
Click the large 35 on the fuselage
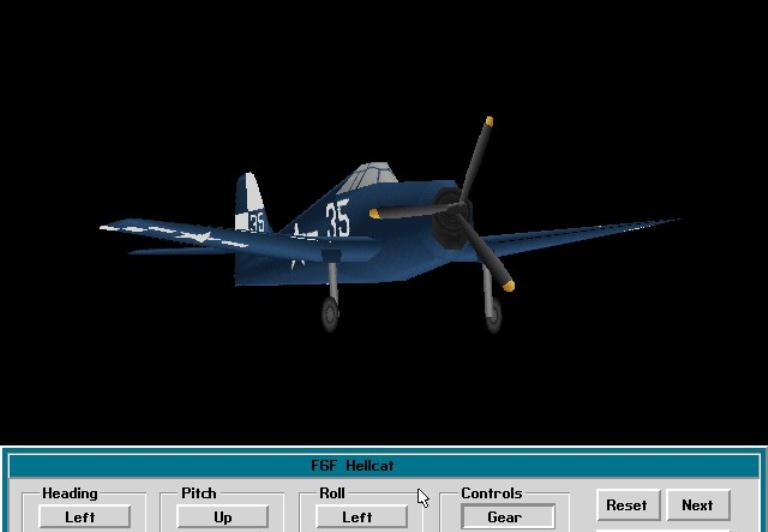(x=338, y=219)
